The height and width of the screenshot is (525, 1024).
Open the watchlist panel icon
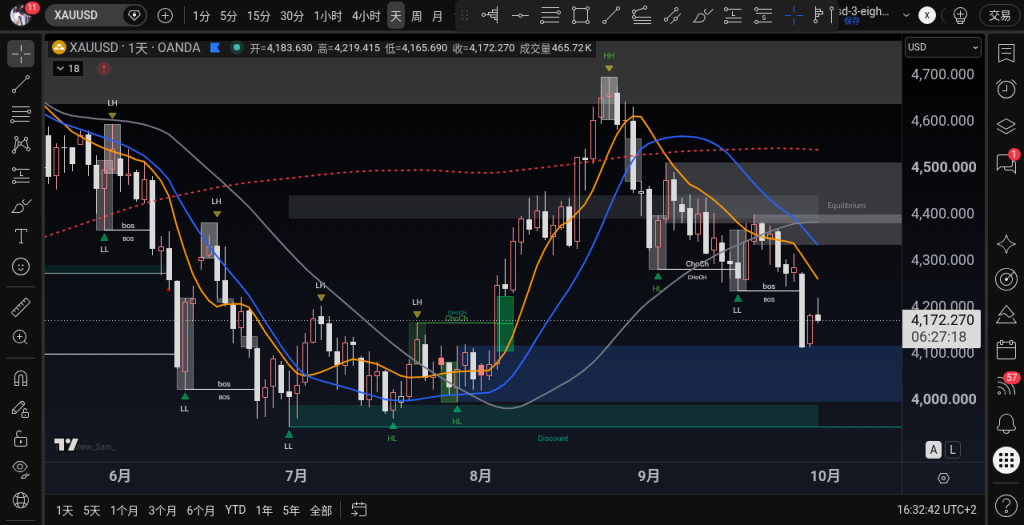(1006, 54)
